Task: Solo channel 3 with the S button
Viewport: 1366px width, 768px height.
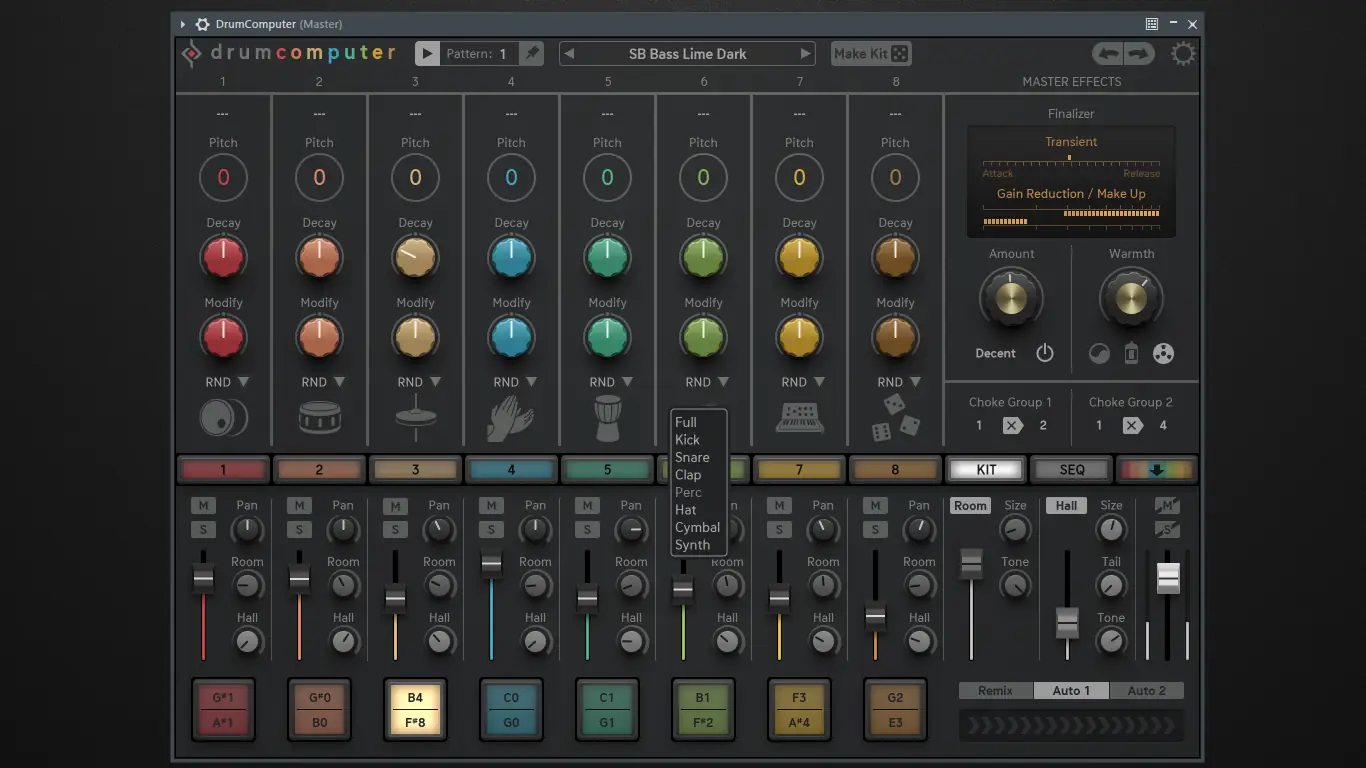Action: [x=395, y=529]
